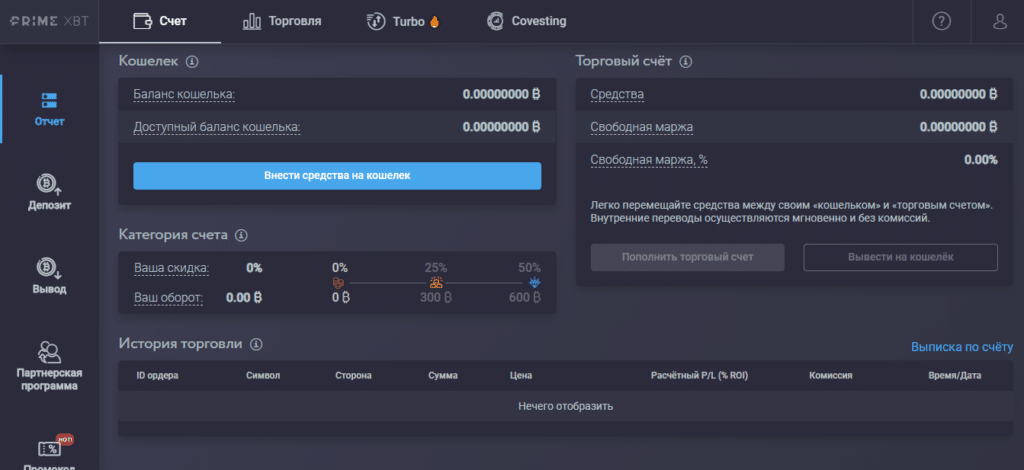Click info icon next to Торговый счёт
This screenshot has height=470, width=1024.
[686, 62]
